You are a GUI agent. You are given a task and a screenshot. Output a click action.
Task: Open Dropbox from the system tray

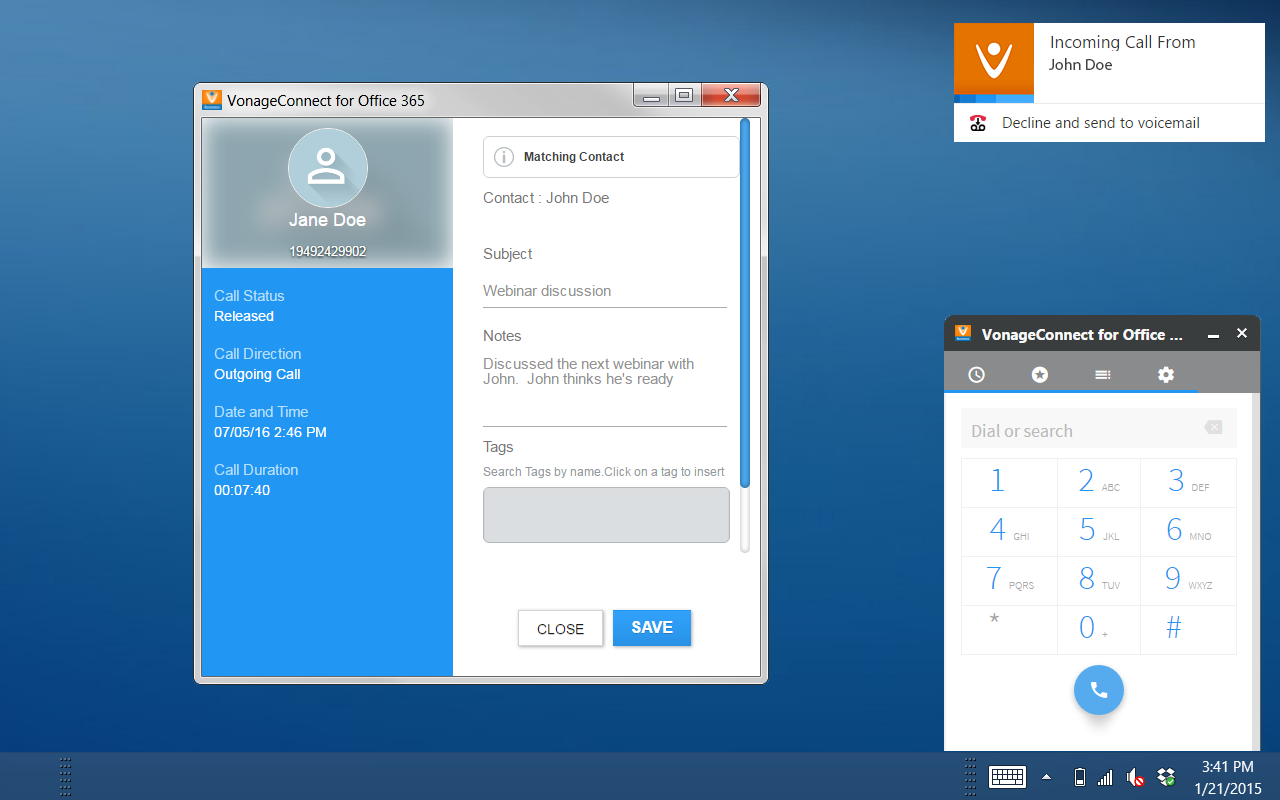1164,777
